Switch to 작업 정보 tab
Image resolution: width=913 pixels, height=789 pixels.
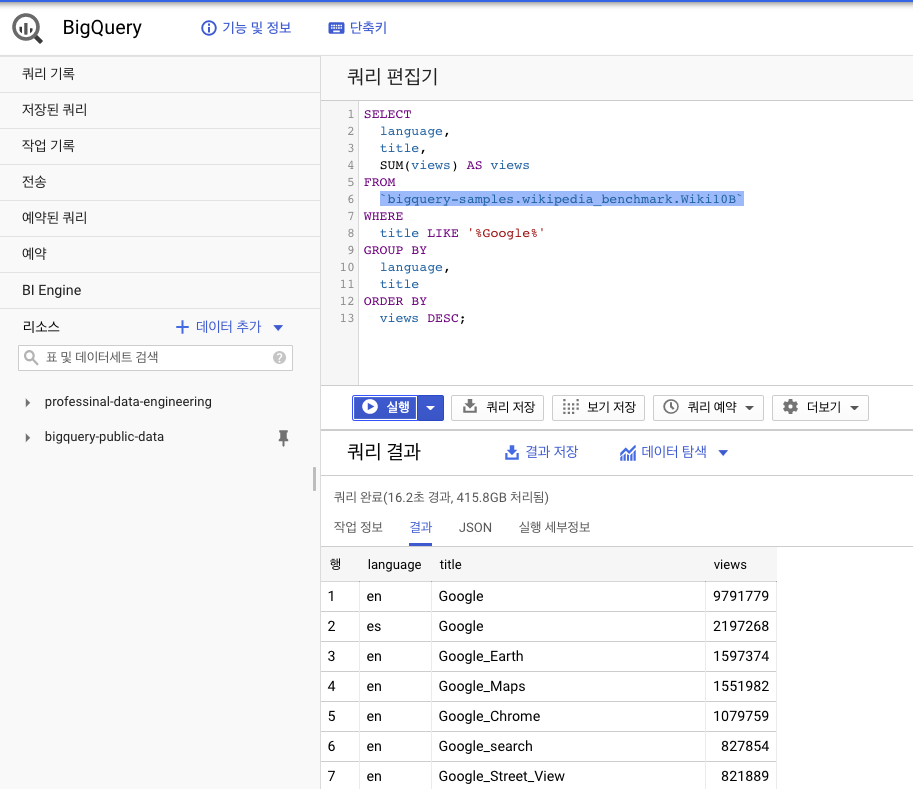click(x=358, y=528)
